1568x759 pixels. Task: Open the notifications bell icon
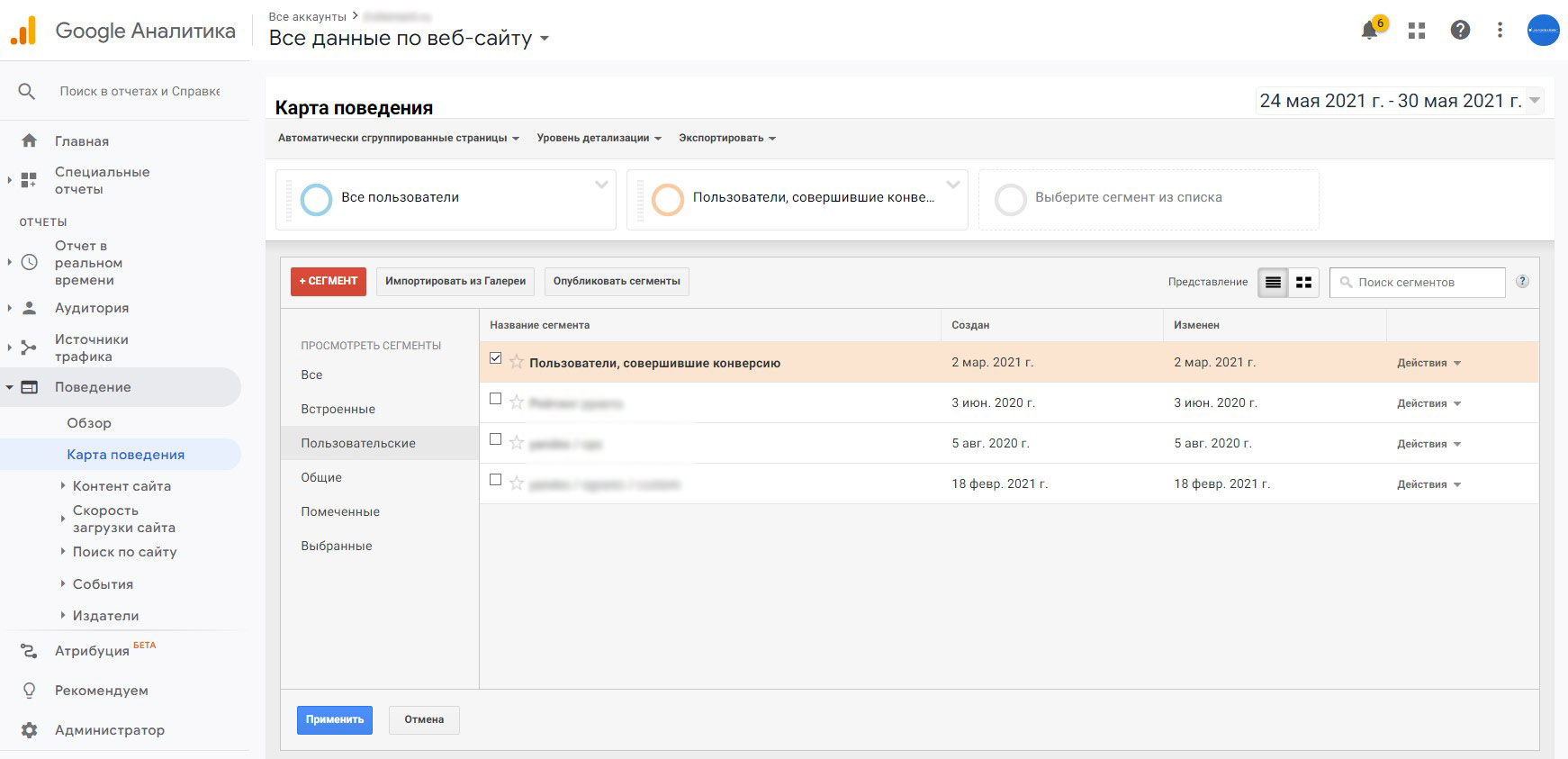coord(1369,31)
